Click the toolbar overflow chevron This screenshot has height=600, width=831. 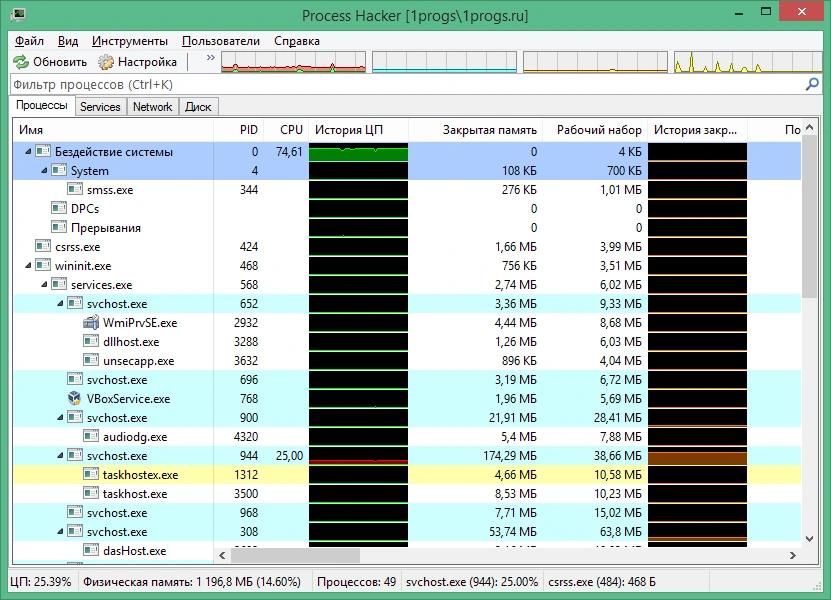(x=211, y=57)
